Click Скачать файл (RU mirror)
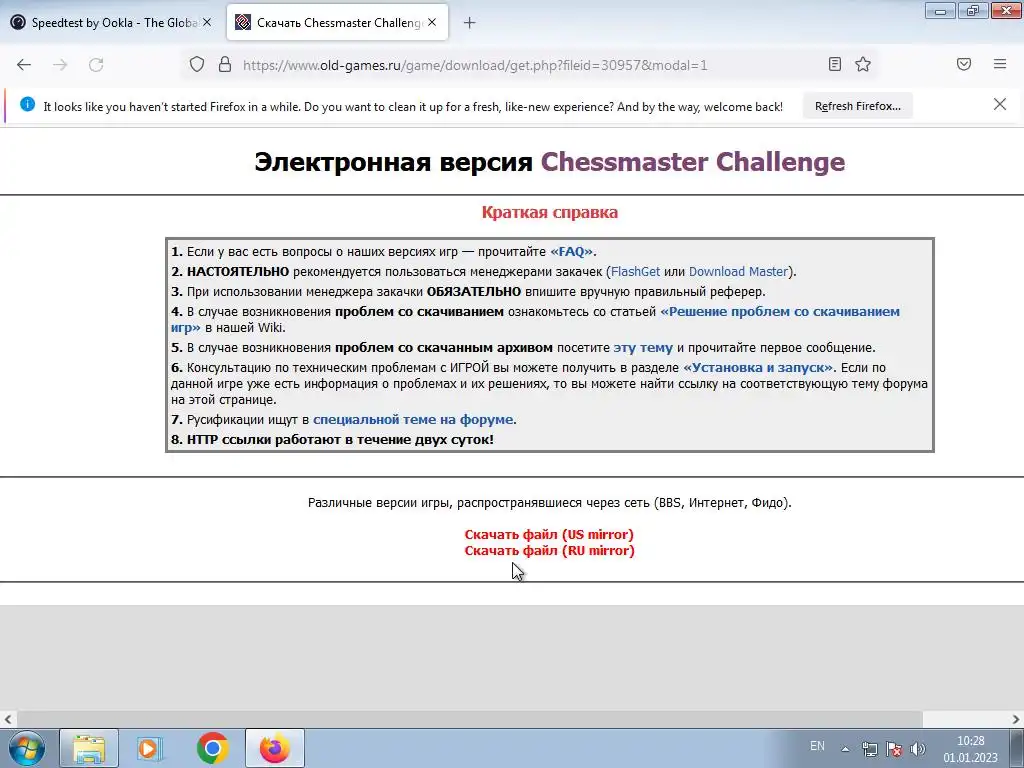1024x768 pixels. point(549,551)
